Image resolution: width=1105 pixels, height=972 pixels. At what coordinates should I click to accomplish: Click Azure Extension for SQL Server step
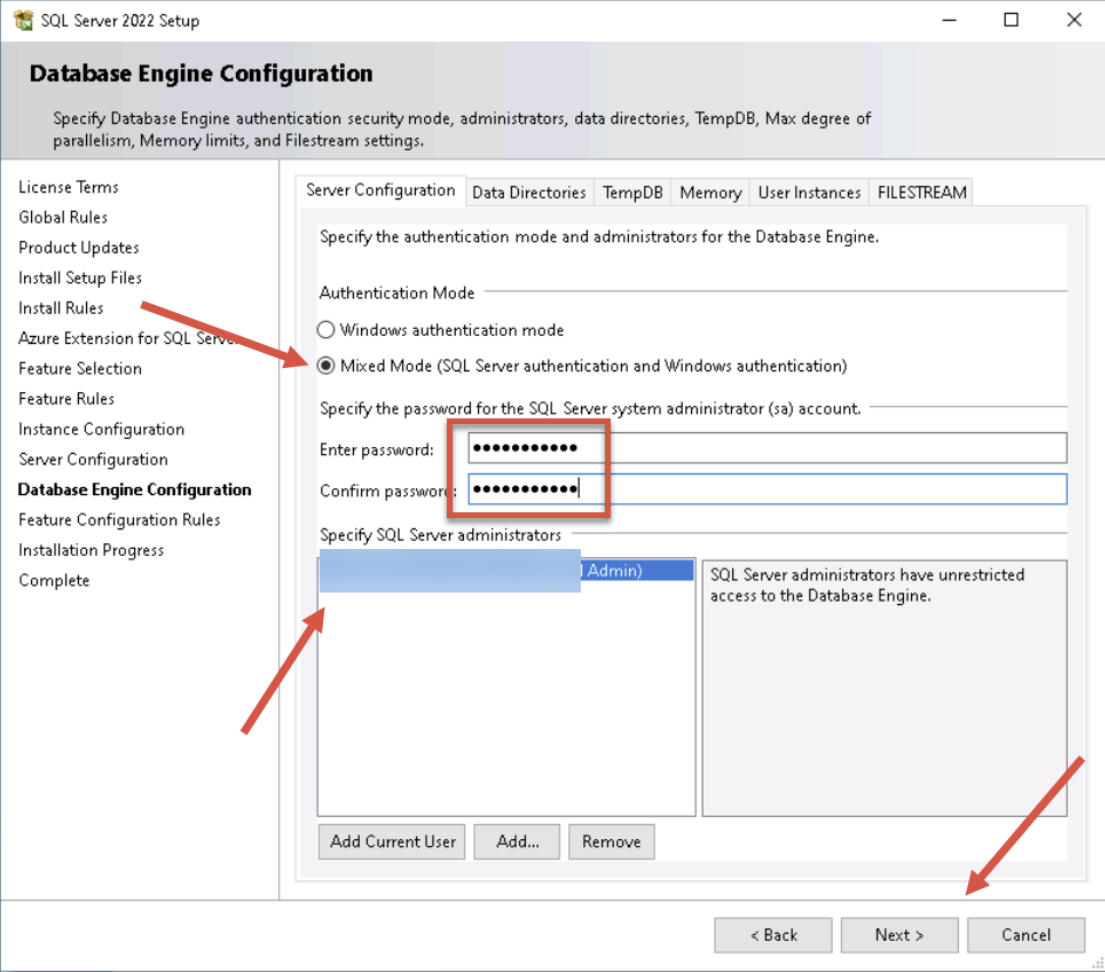[128, 338]
